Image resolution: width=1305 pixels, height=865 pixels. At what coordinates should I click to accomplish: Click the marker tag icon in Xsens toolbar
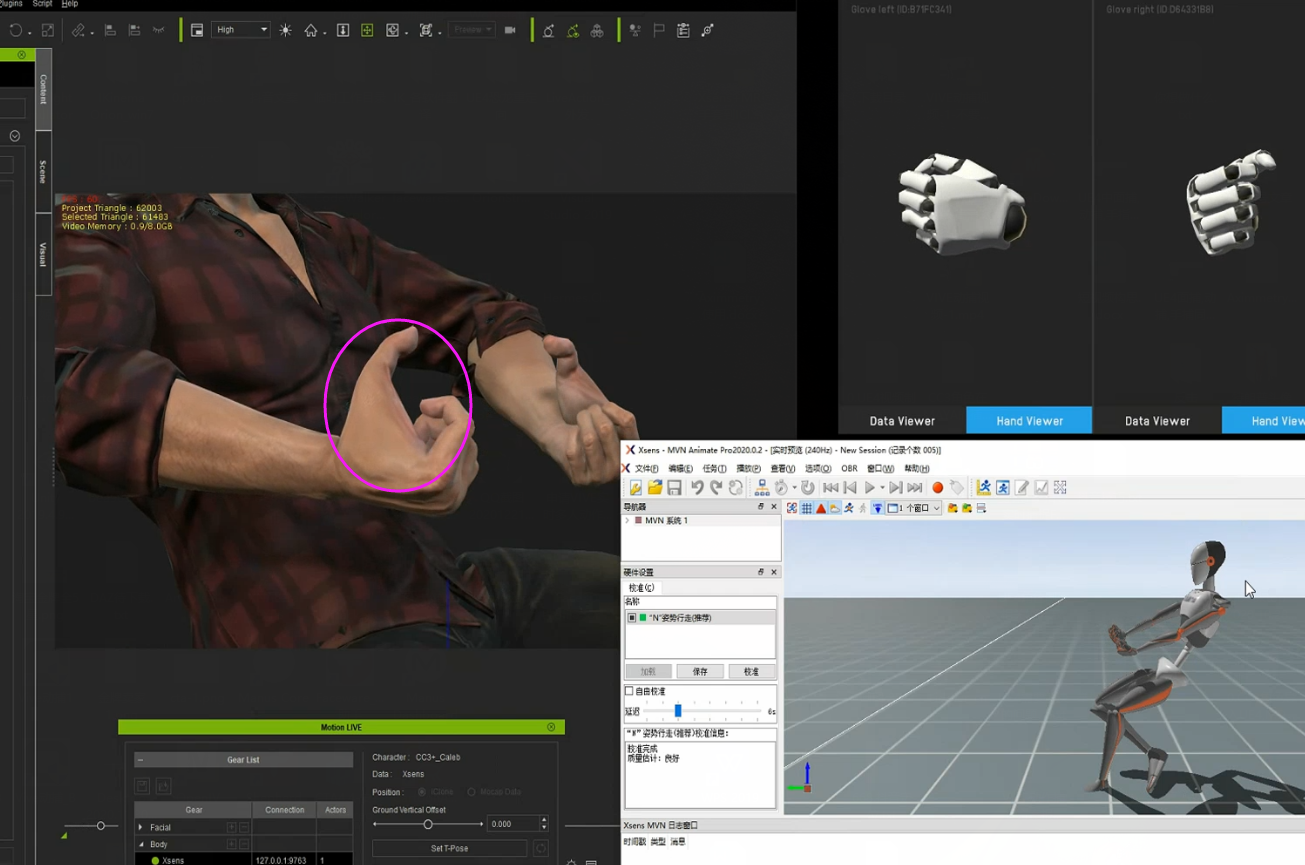(957, 488)
